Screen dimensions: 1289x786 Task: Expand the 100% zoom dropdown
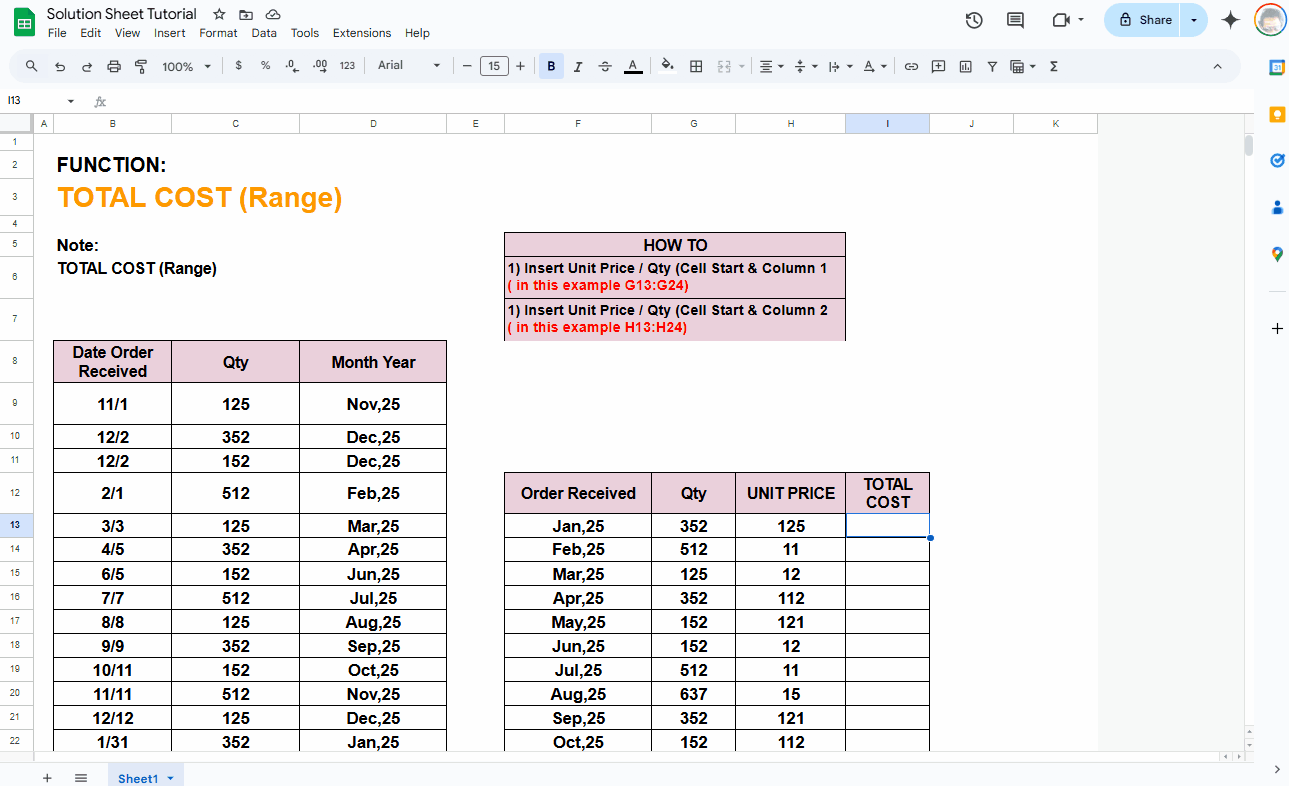coord(187,66)
